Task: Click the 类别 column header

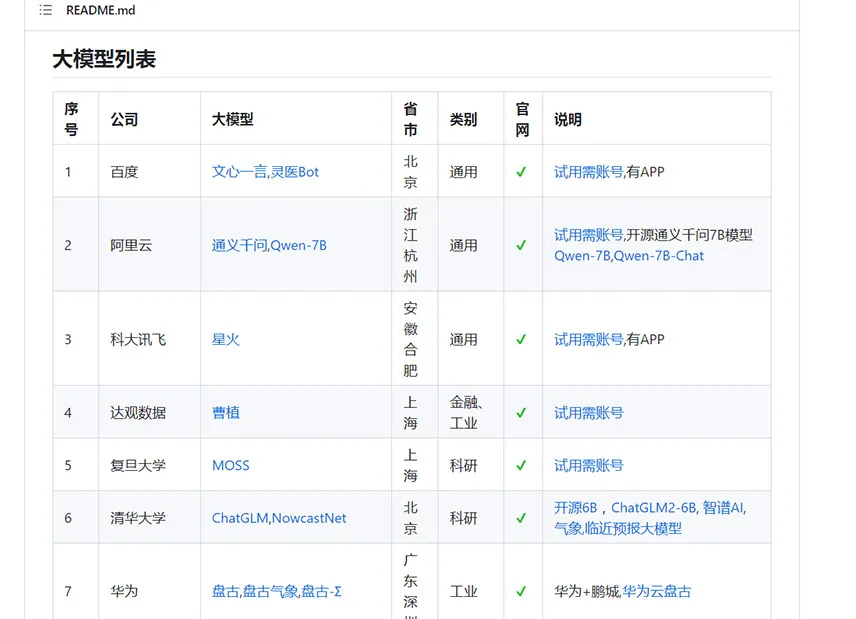Action: pyautogui.click(x=463, y=119)
